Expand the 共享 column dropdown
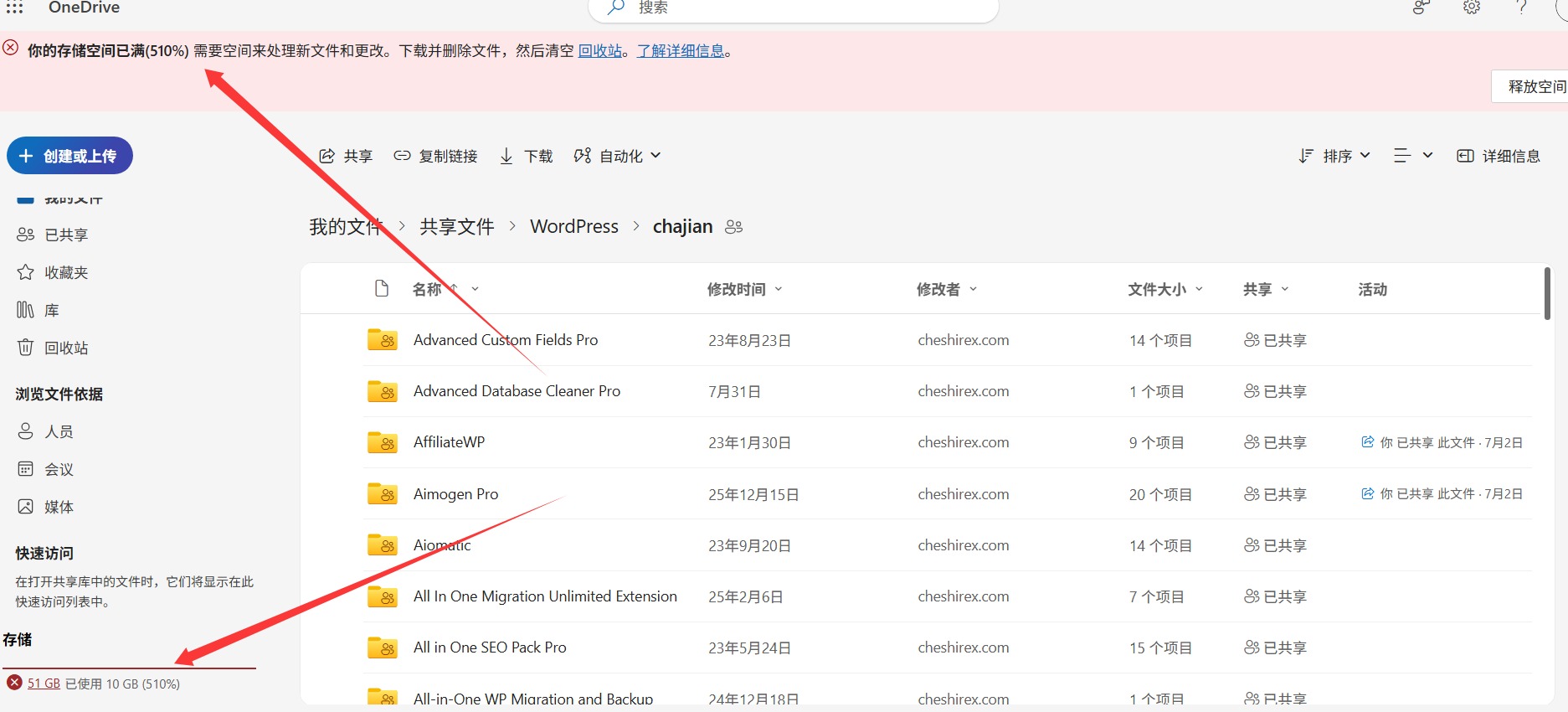The image size is (1568, 712). coord(1285,289)
